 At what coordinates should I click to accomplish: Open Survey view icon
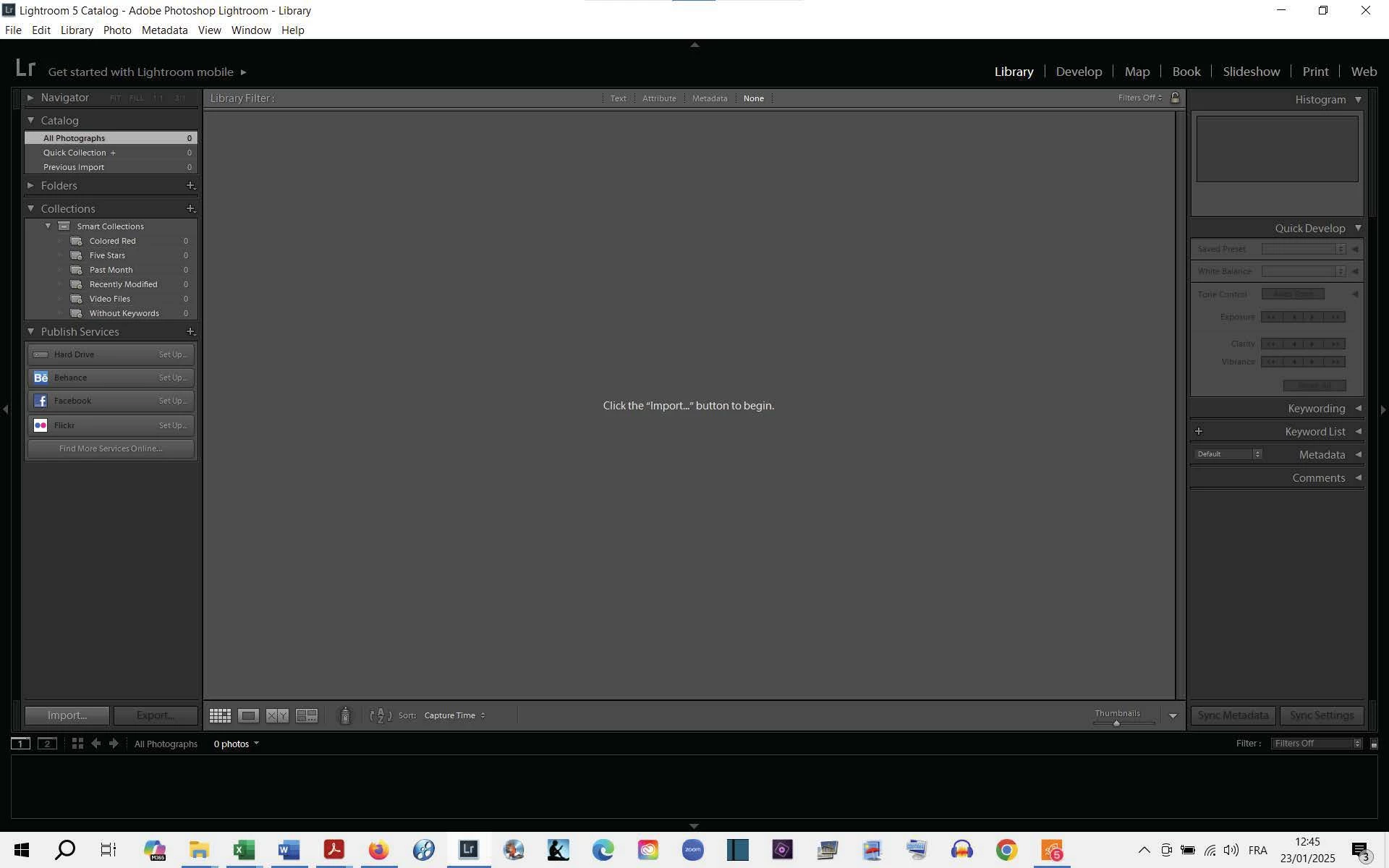pos(307,716)
